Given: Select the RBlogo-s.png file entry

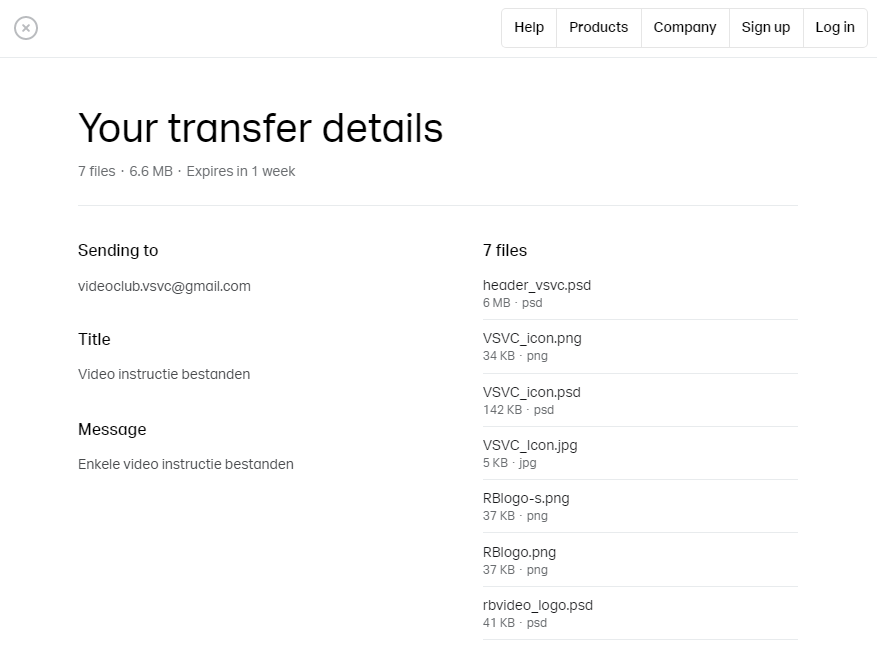Looking at the screenshot, I should tap(640, 506).
